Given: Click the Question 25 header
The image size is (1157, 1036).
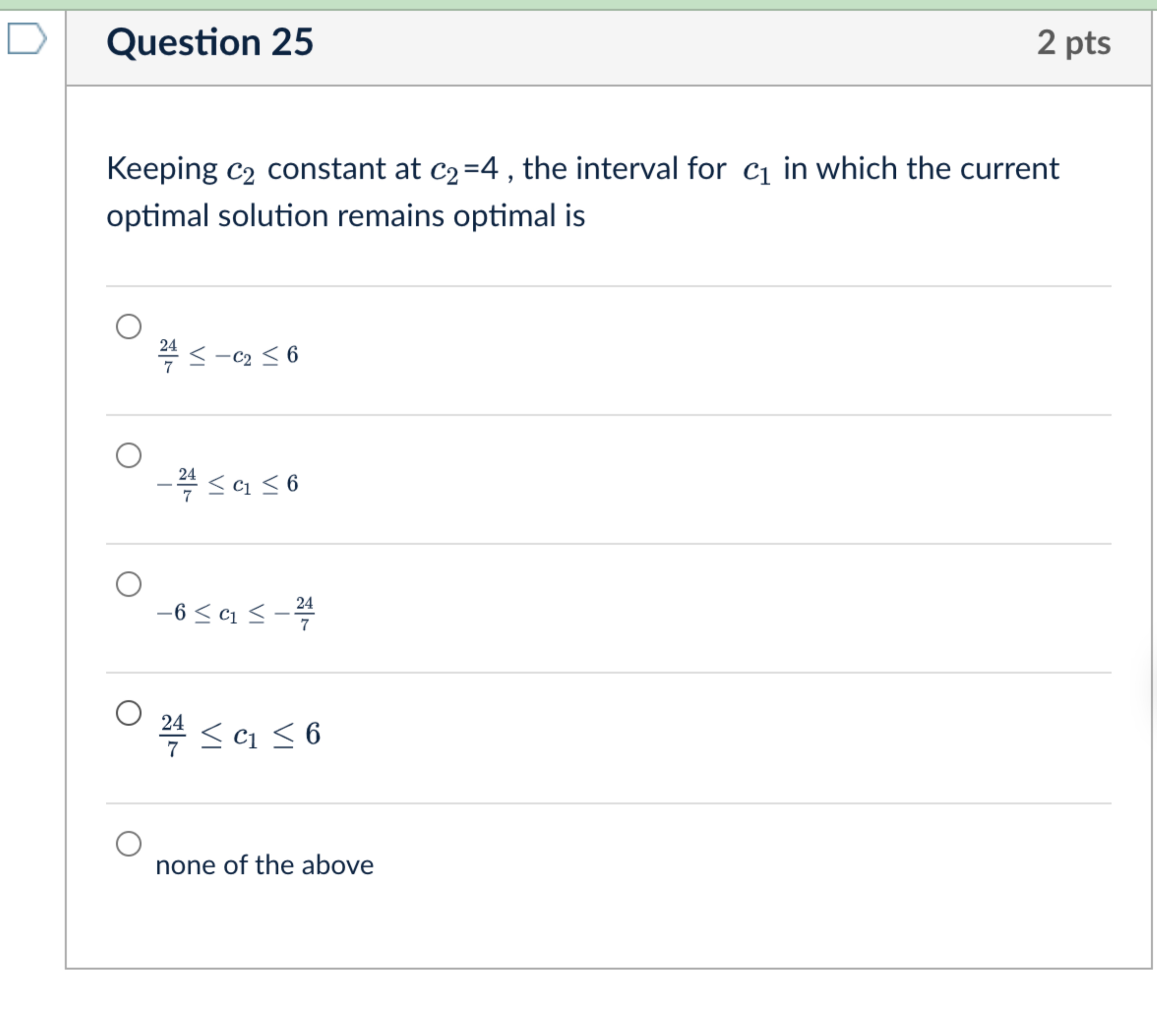Looking at the screenshot, I should [x=210, y=41].
